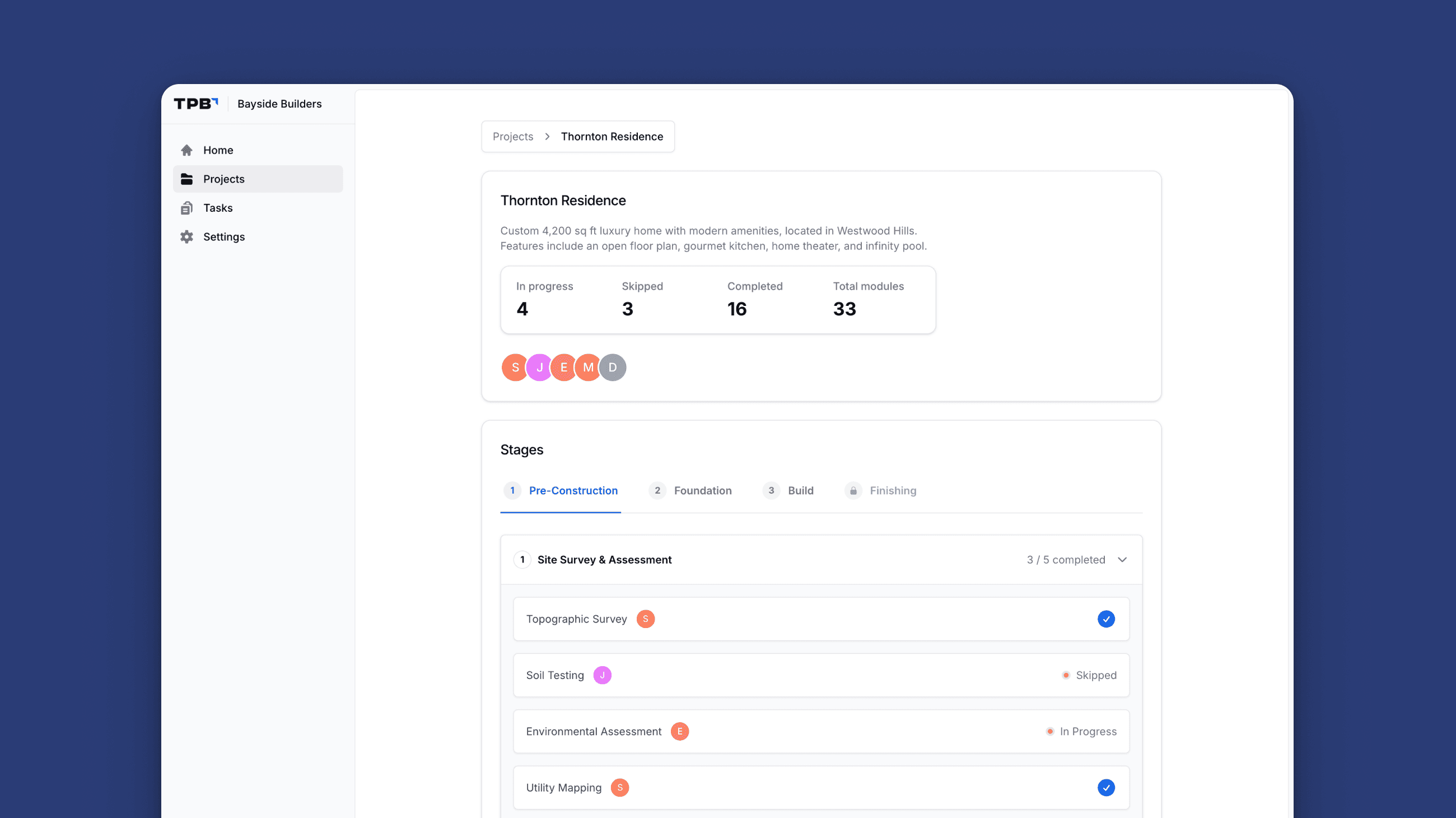The width and height of the screenshot is (1456, 818).
Task: Click Bayside Builders workspace name
Action: click(279, 104)
